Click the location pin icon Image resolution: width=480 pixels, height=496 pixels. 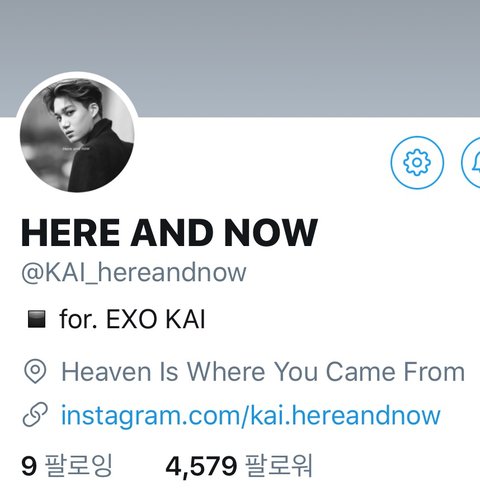tap(35, 371)
